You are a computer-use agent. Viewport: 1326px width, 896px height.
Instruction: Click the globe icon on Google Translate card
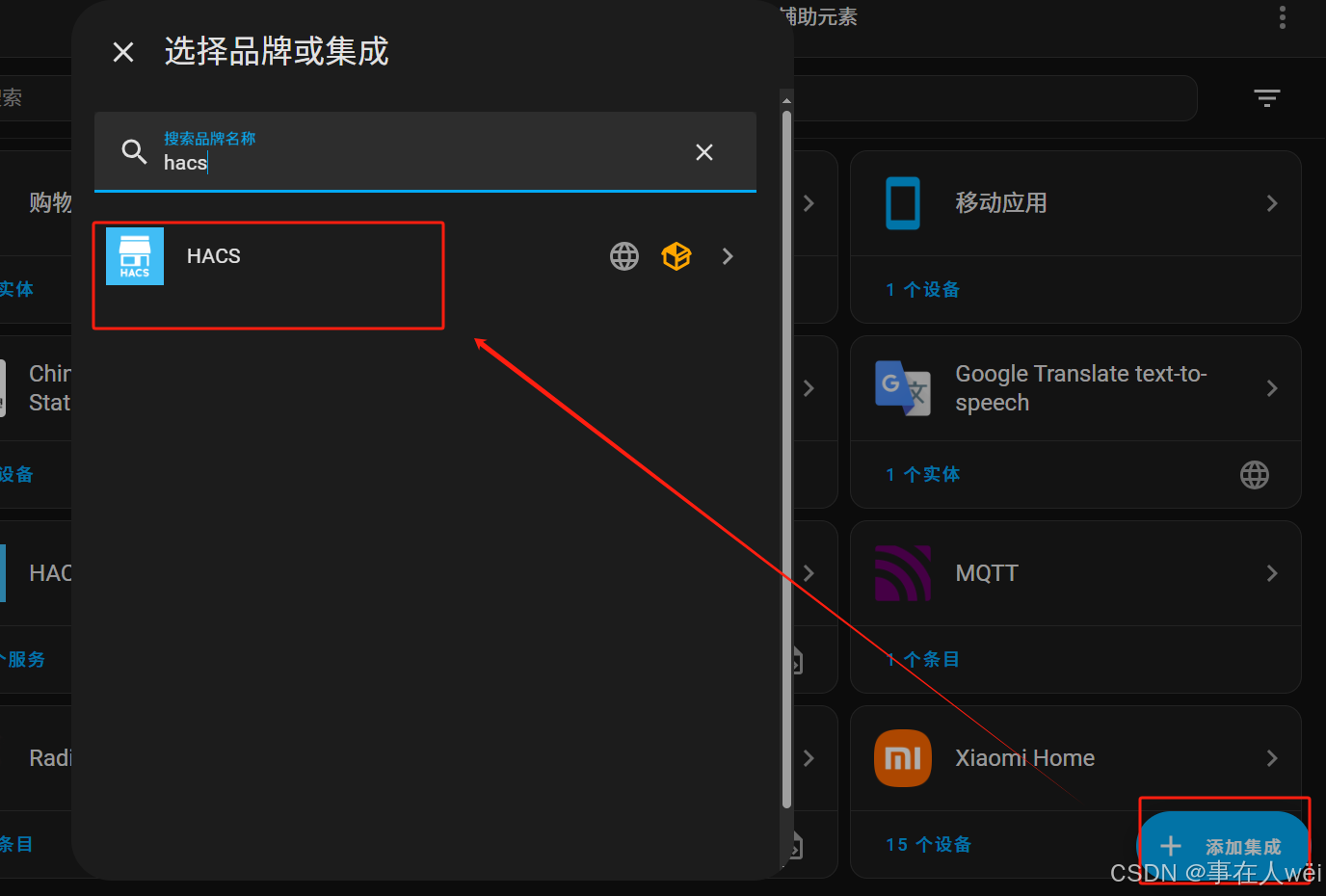click(x=1255, y=474)
